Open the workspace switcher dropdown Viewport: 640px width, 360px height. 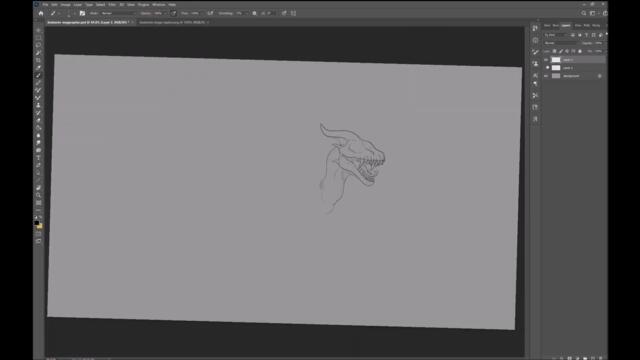(593, 13)
